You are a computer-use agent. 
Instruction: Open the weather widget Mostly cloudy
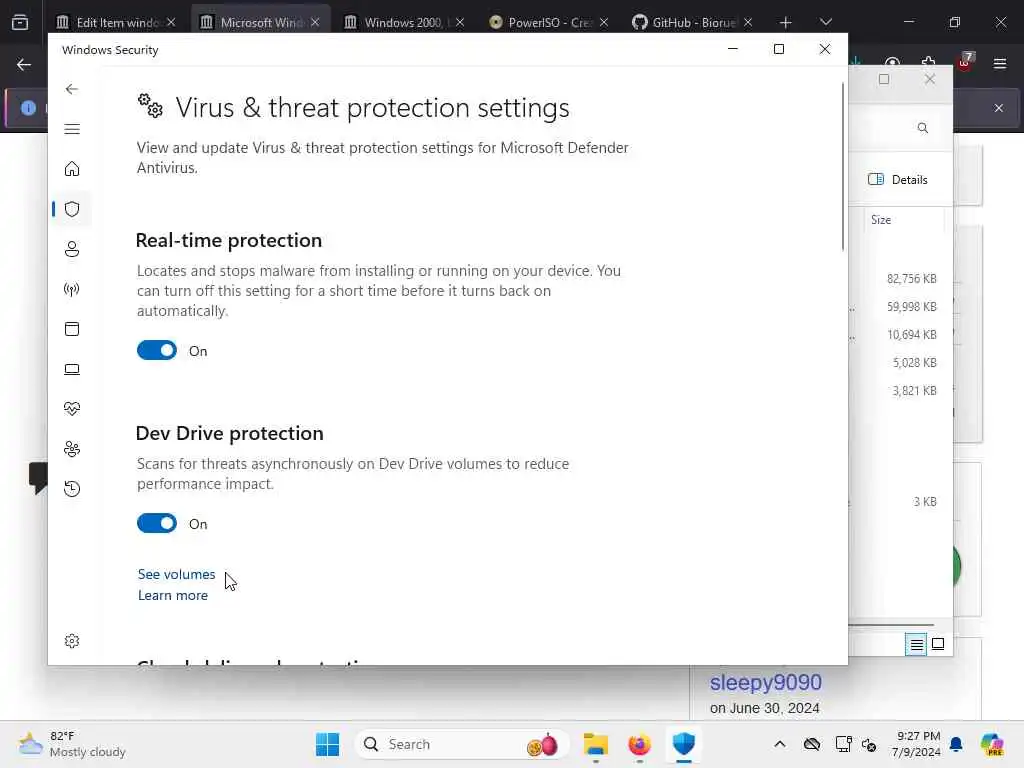[72, 744]
